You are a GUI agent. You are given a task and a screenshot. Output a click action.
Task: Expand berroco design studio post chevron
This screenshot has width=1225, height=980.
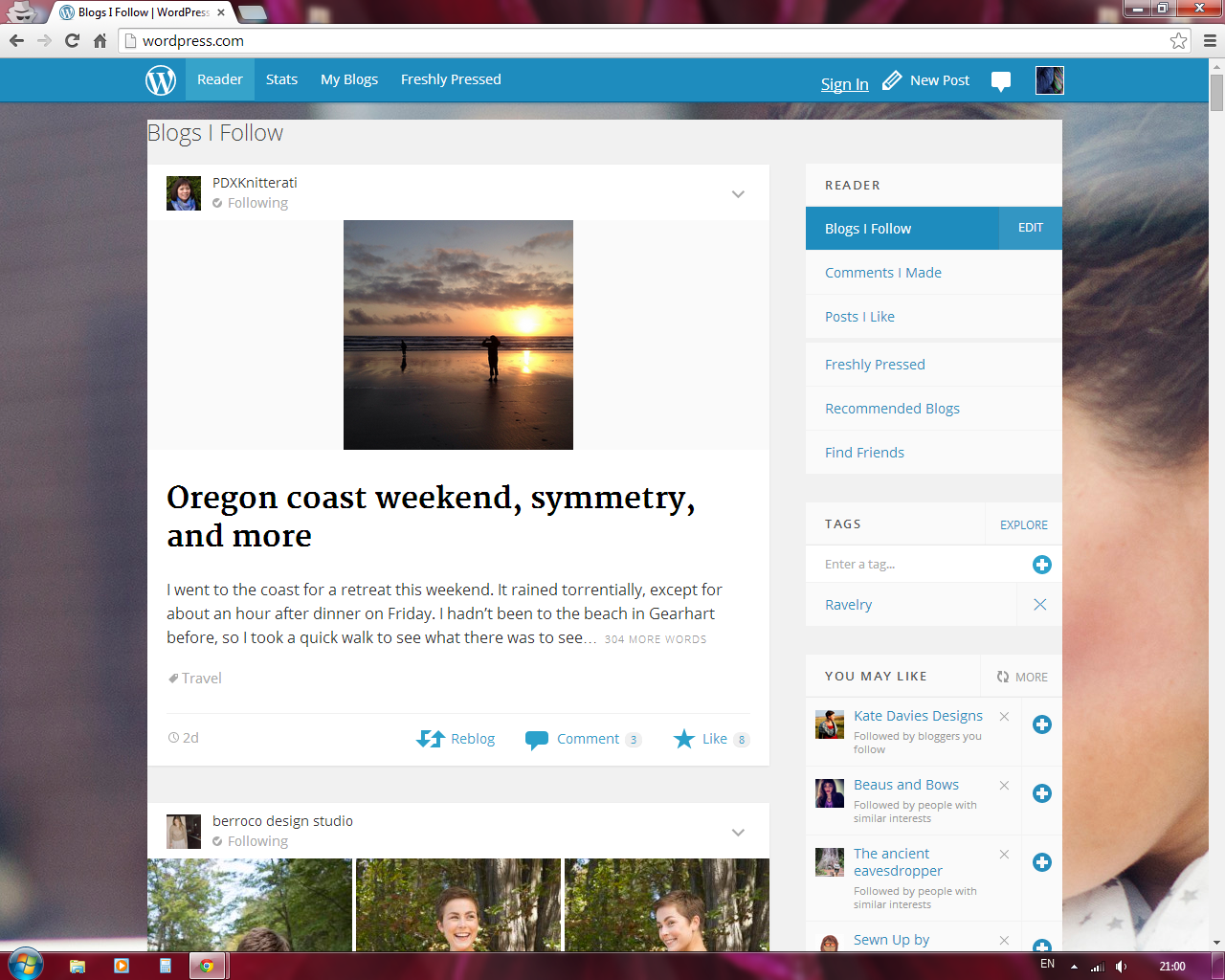(x=738, y=833)
